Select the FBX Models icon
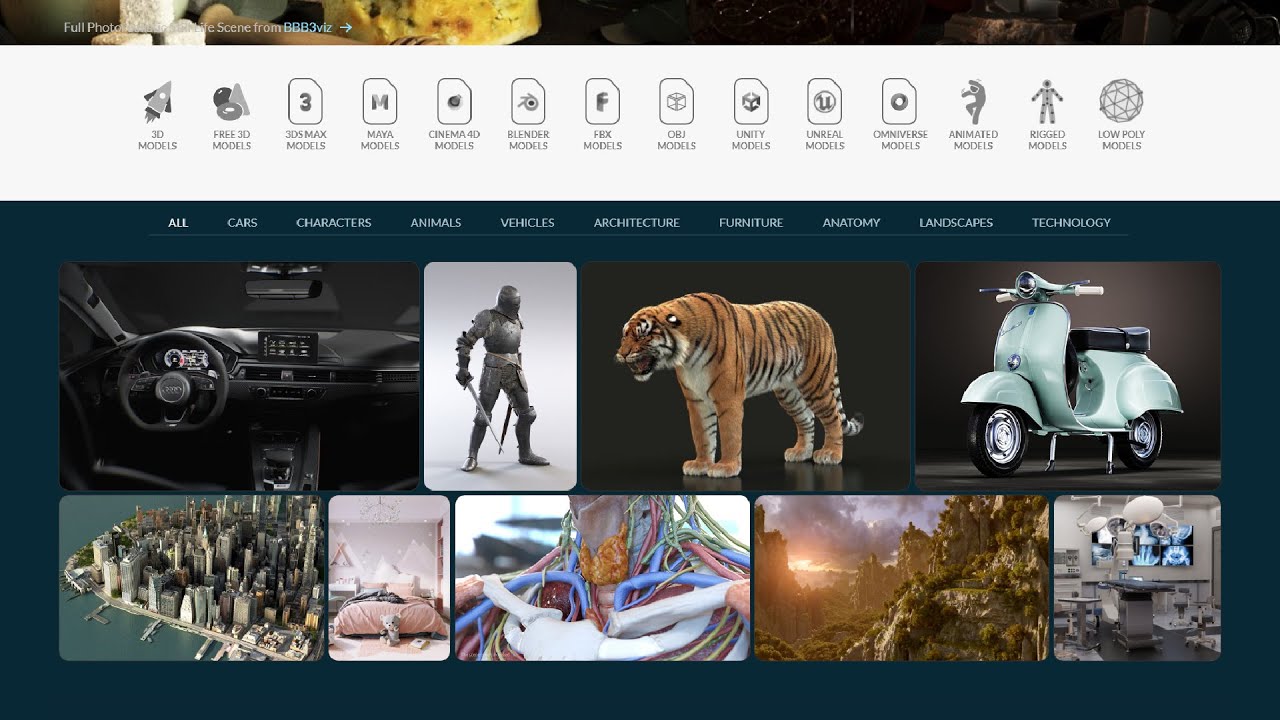This screenshot has height=720, width=1280. click(602, 101)
